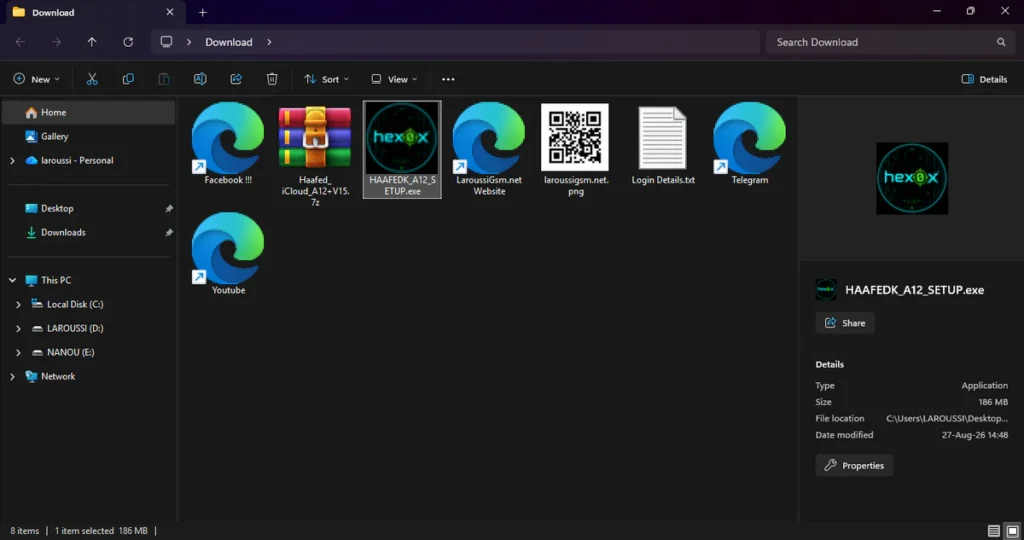This screenshot has height=540, width=1024.
Task: Click chevron before Download in address bar
Action: [x=189, y=42]
